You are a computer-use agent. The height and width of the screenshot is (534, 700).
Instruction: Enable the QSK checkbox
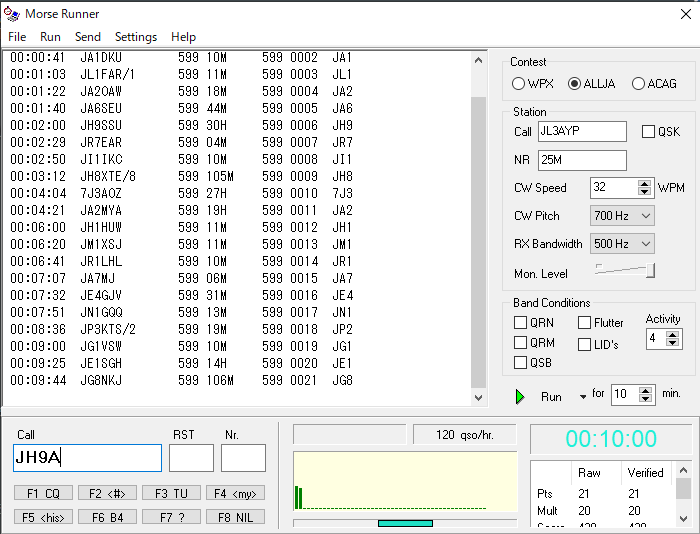click(648, 132)
